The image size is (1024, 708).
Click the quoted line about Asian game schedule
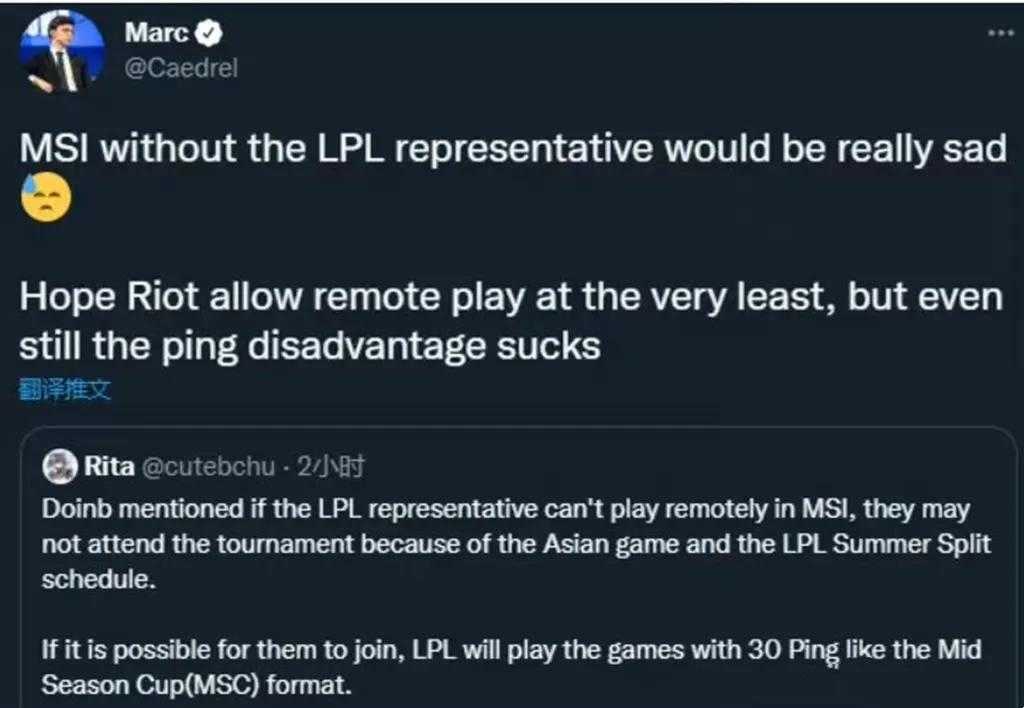[516, 543]
